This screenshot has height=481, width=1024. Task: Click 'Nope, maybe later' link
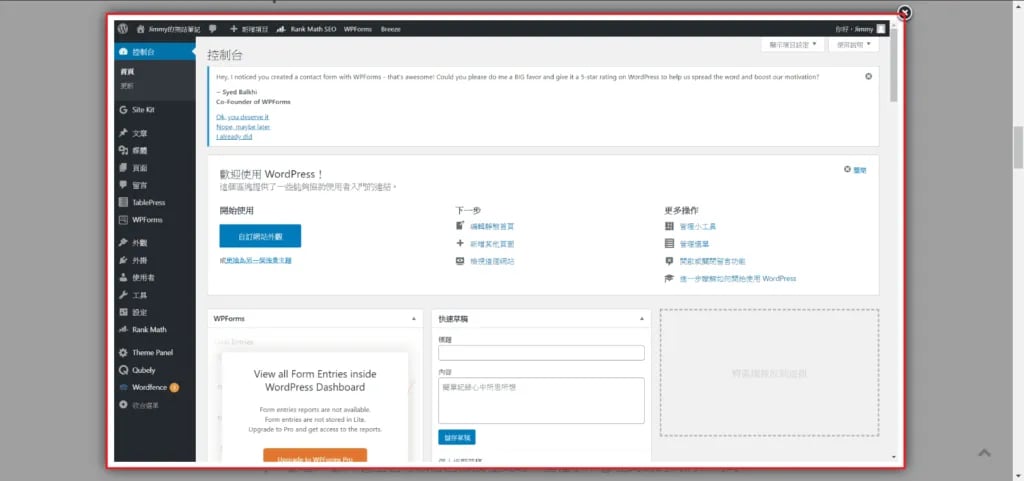(x=243, y=127)
